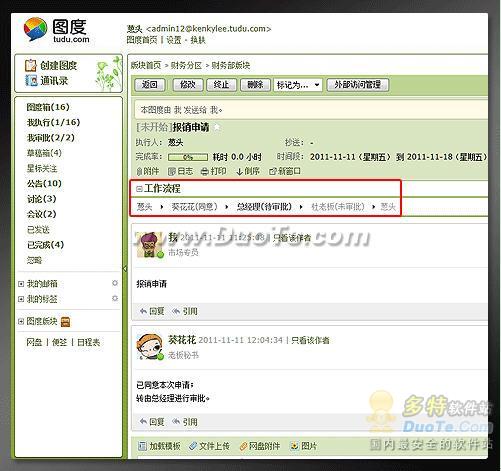Click the 外部访问管理 button
The image size is (501, 471).
click(358, 85)
